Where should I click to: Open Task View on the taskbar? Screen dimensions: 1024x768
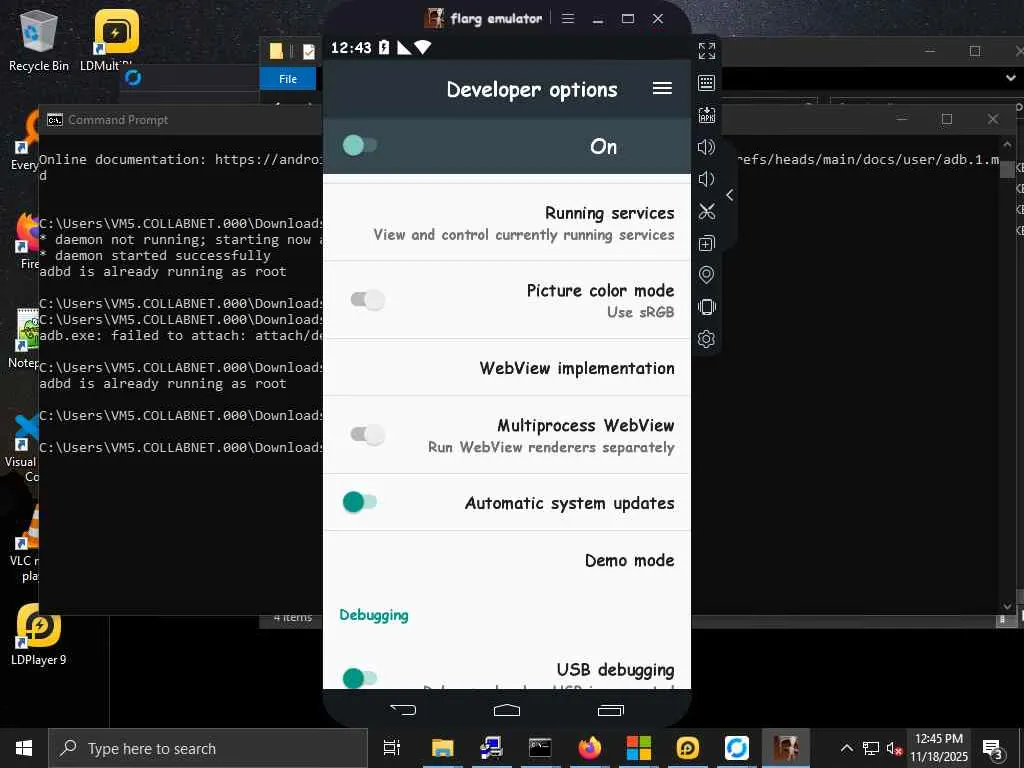pyautogui.click(x=392, y=748)
